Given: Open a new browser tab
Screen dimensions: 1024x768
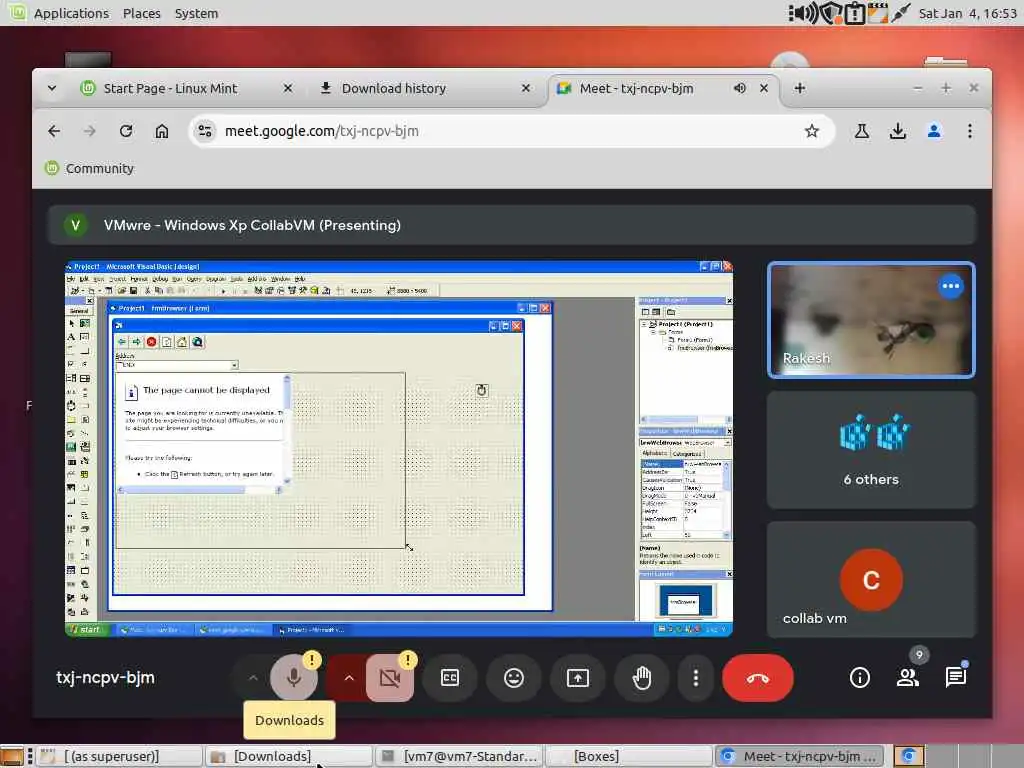Looking at the screenshot, I should tap(799, 88).
